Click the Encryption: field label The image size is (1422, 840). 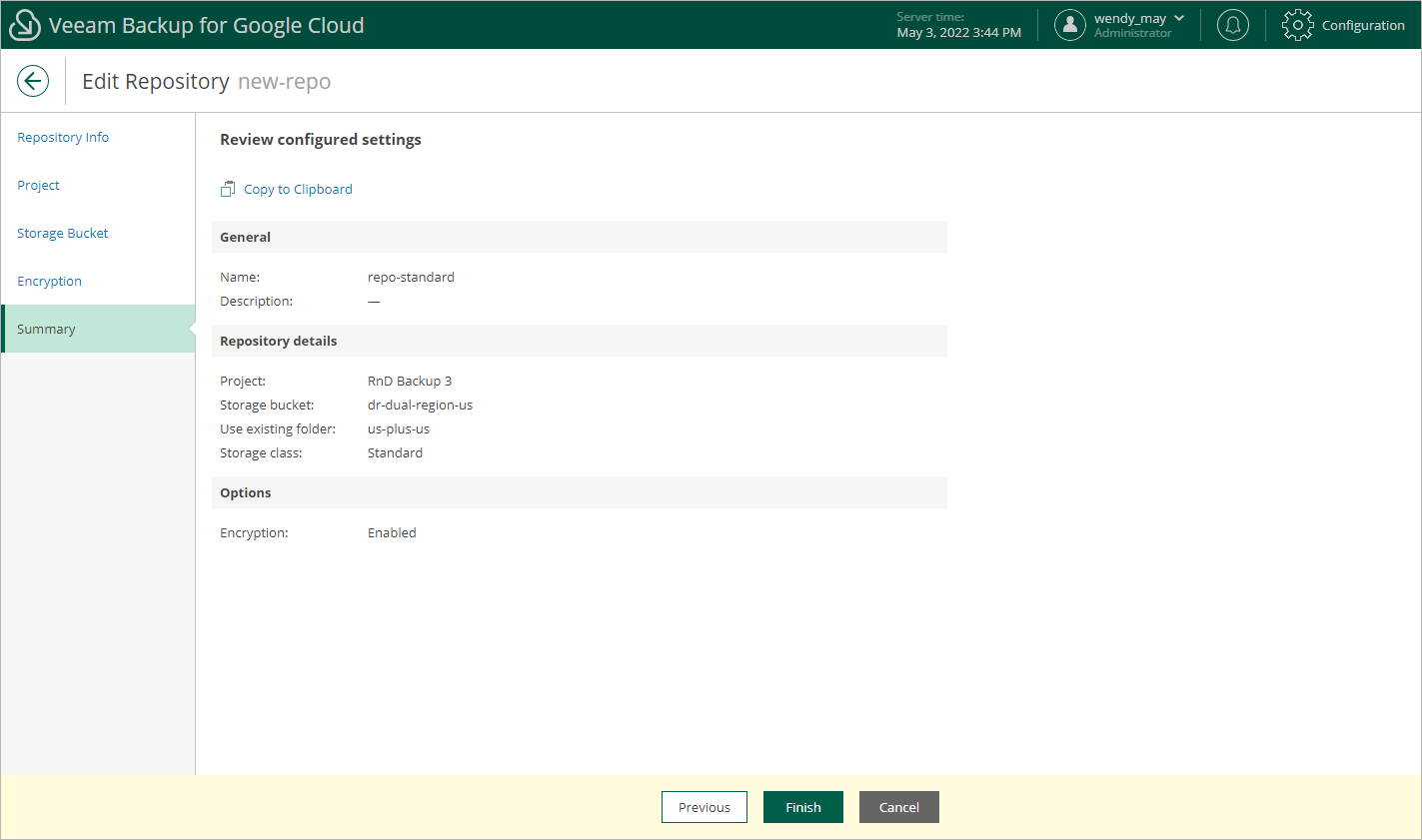point(254,532)
